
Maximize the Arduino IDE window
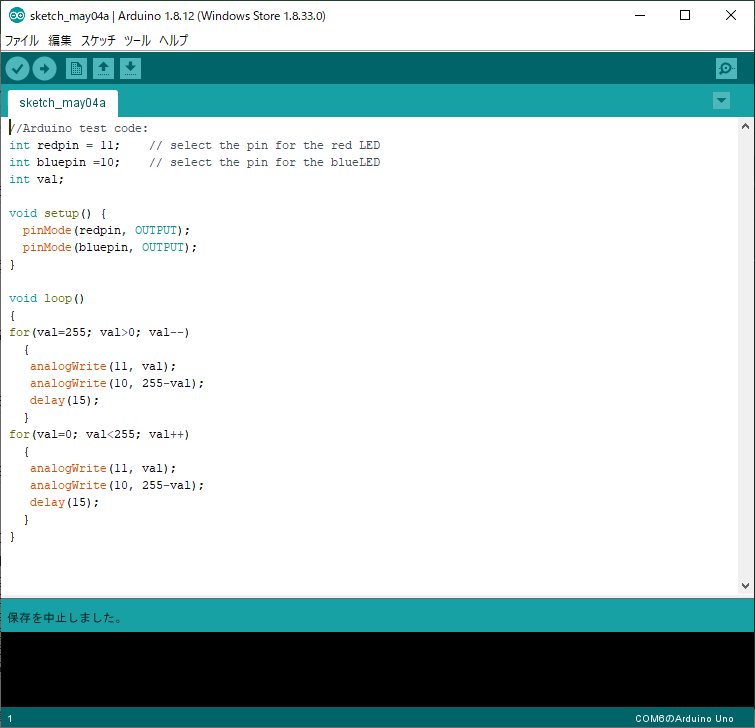685,16
